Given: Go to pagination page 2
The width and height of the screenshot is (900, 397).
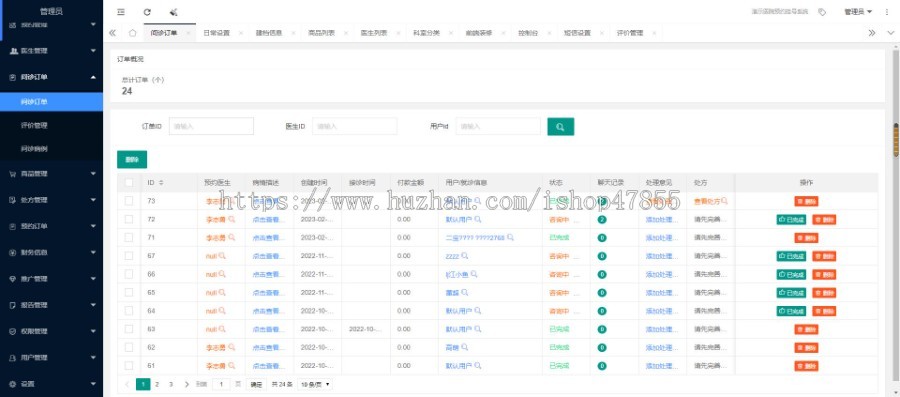Looking at the screenshot, I should (157, 384).
